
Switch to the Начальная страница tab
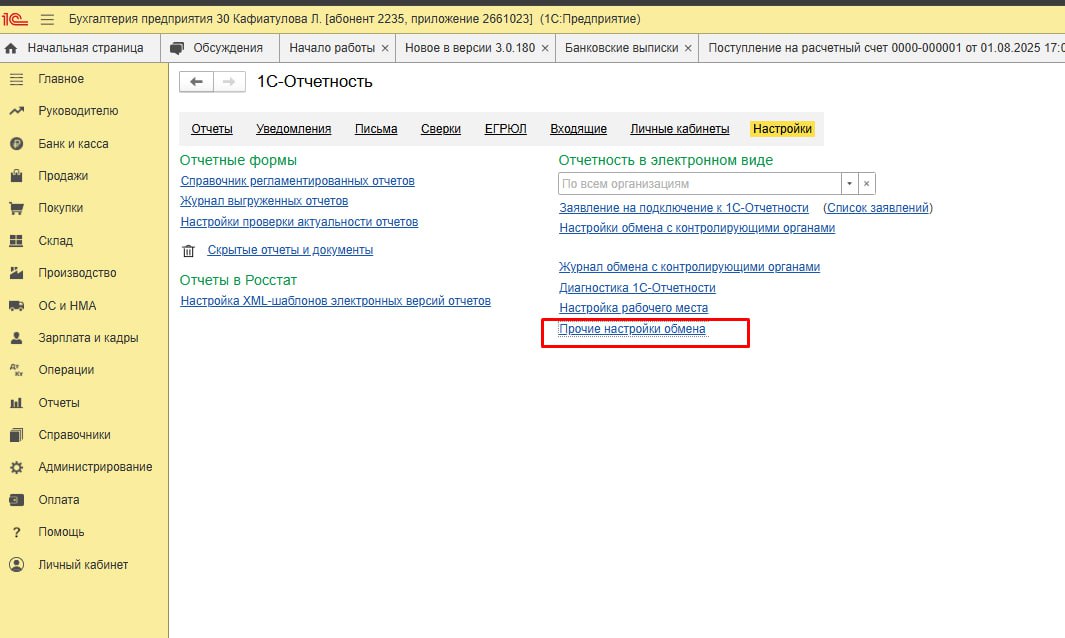pos(81,48)
